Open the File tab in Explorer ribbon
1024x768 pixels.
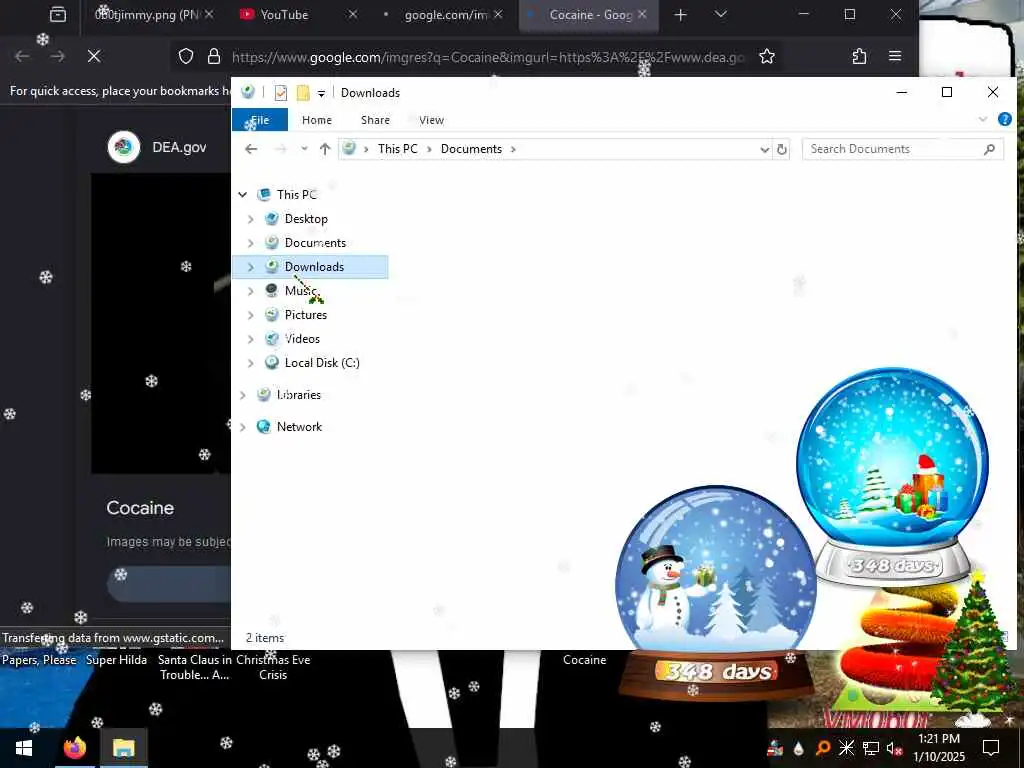click(x=260, y=120)
